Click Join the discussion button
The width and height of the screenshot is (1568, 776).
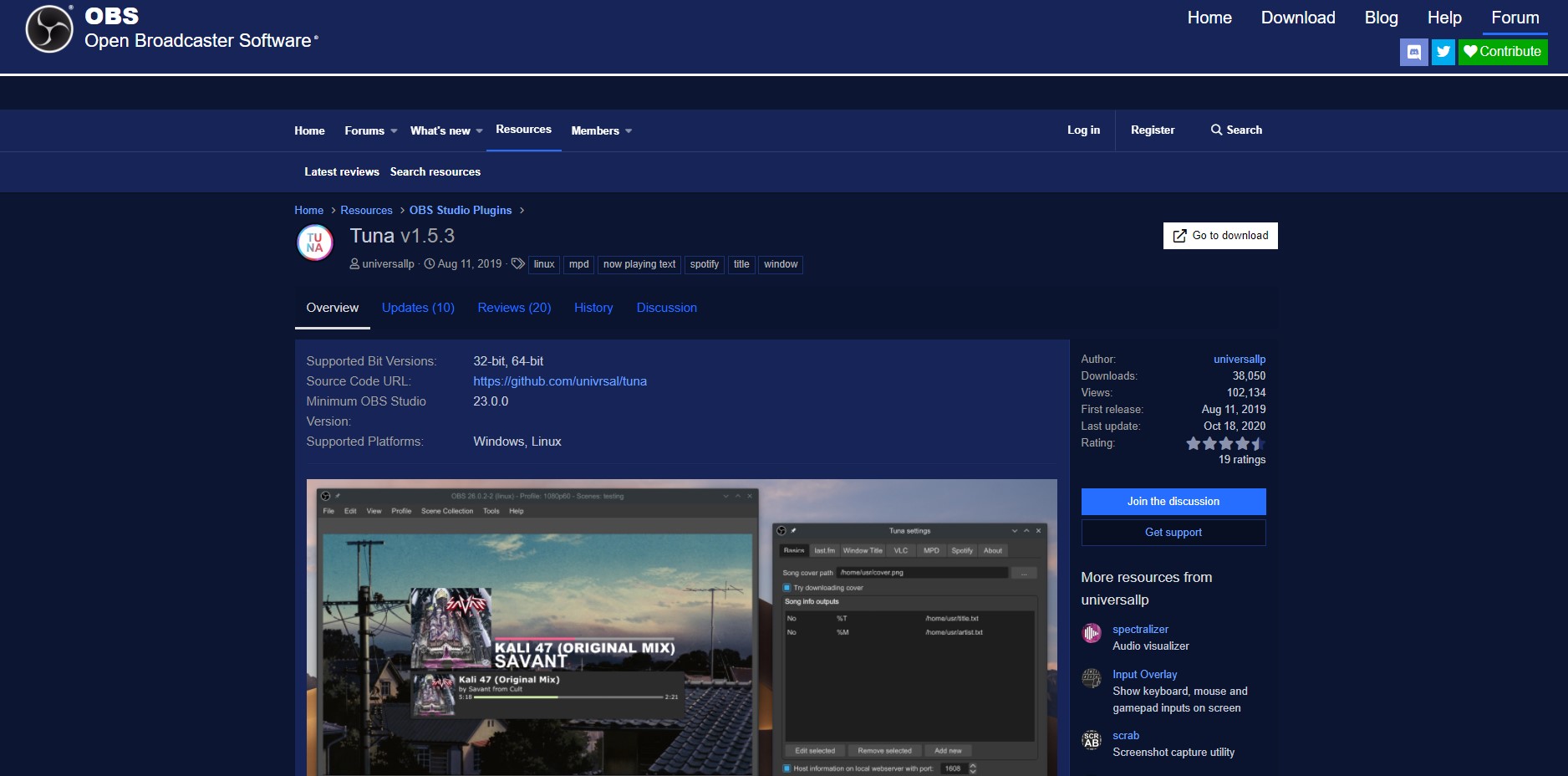(x=1173, y=502)
